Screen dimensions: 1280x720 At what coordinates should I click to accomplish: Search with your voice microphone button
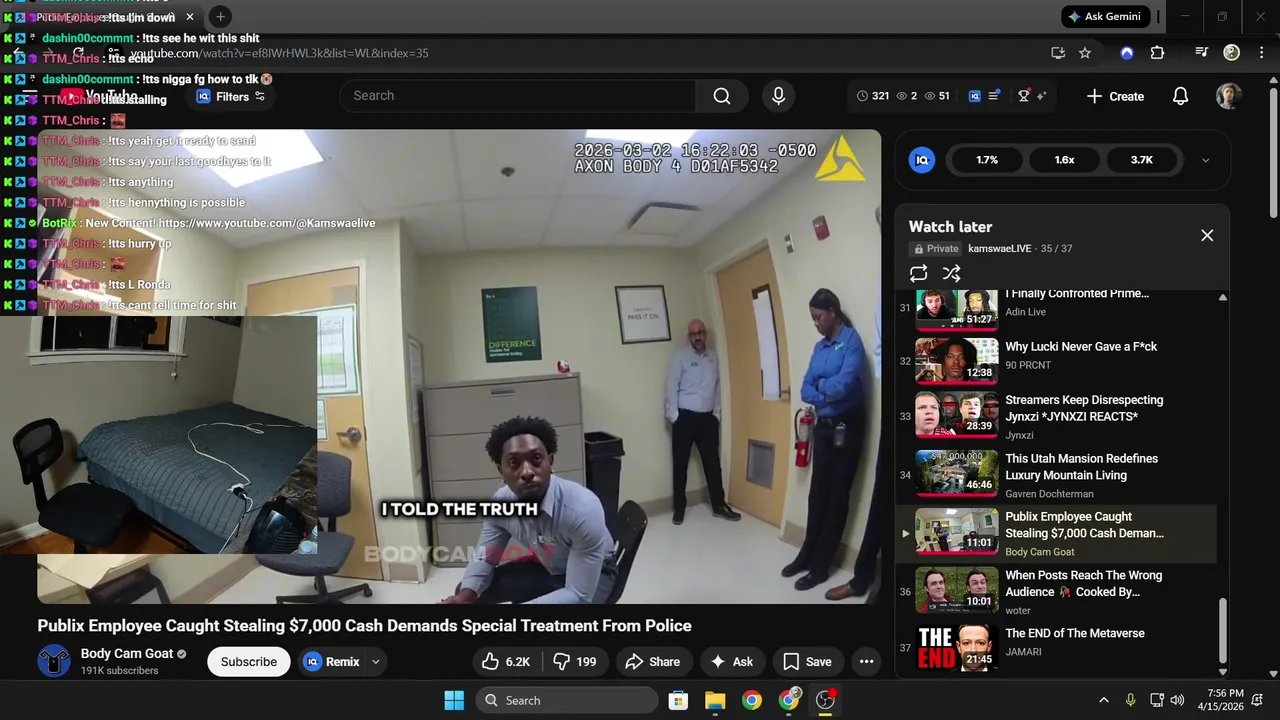(778, 96)
